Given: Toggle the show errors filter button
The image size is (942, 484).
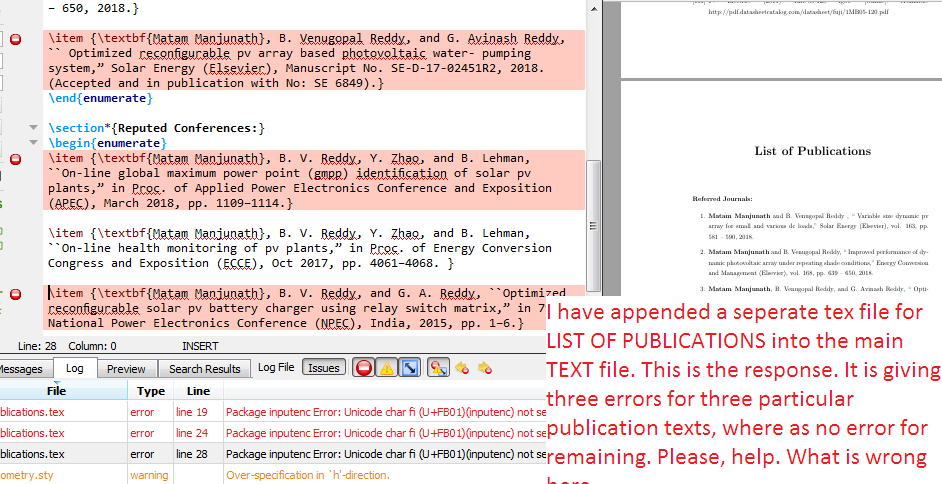Looking at the screenshot, I should 363,368.
